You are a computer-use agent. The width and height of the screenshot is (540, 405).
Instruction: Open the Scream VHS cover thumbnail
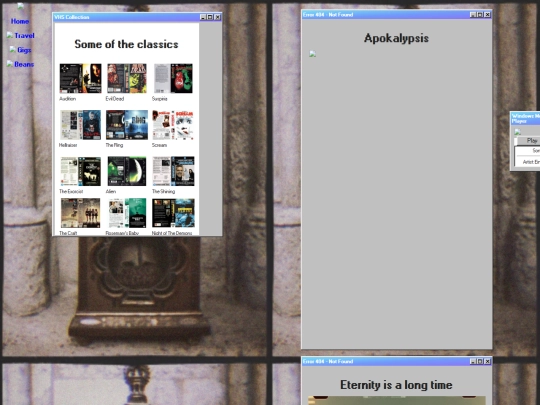pos(173,125)
